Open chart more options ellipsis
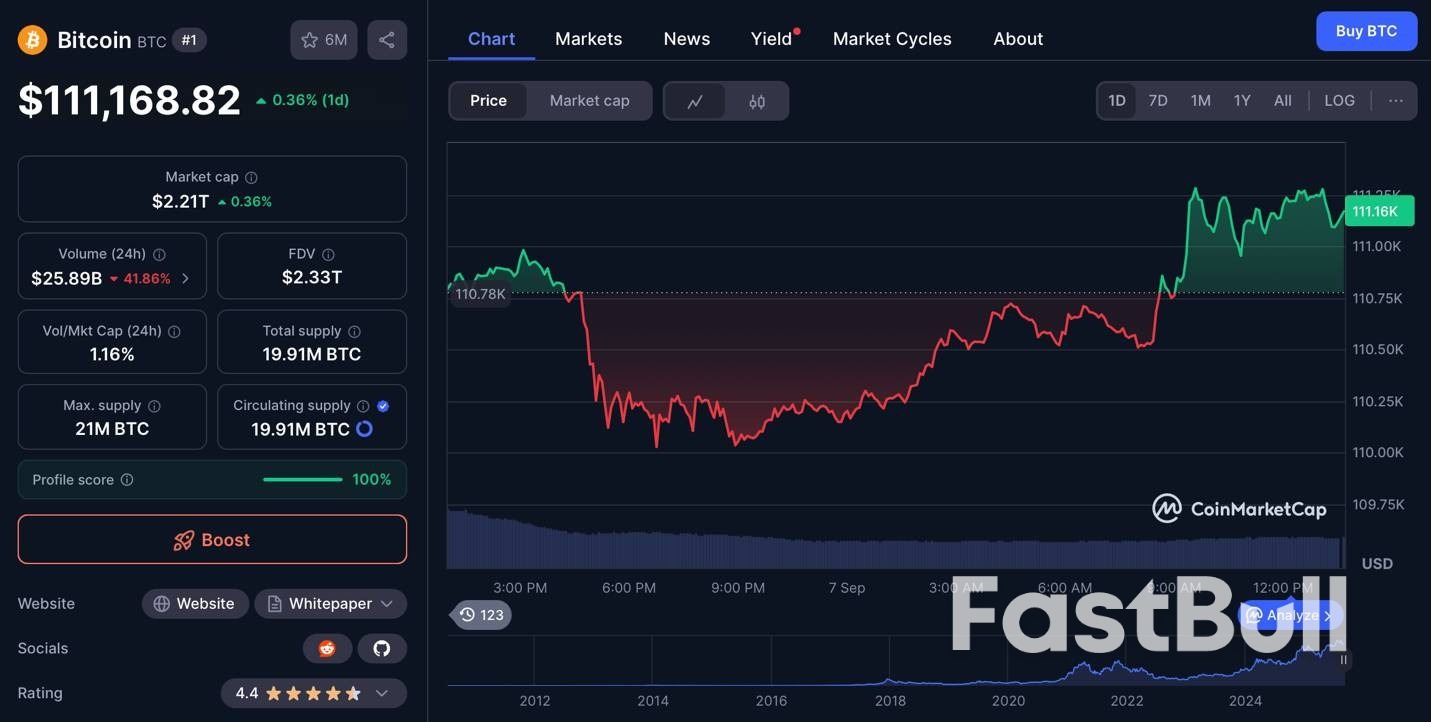Viewport: 1431px width, 722px height. 1396,101
